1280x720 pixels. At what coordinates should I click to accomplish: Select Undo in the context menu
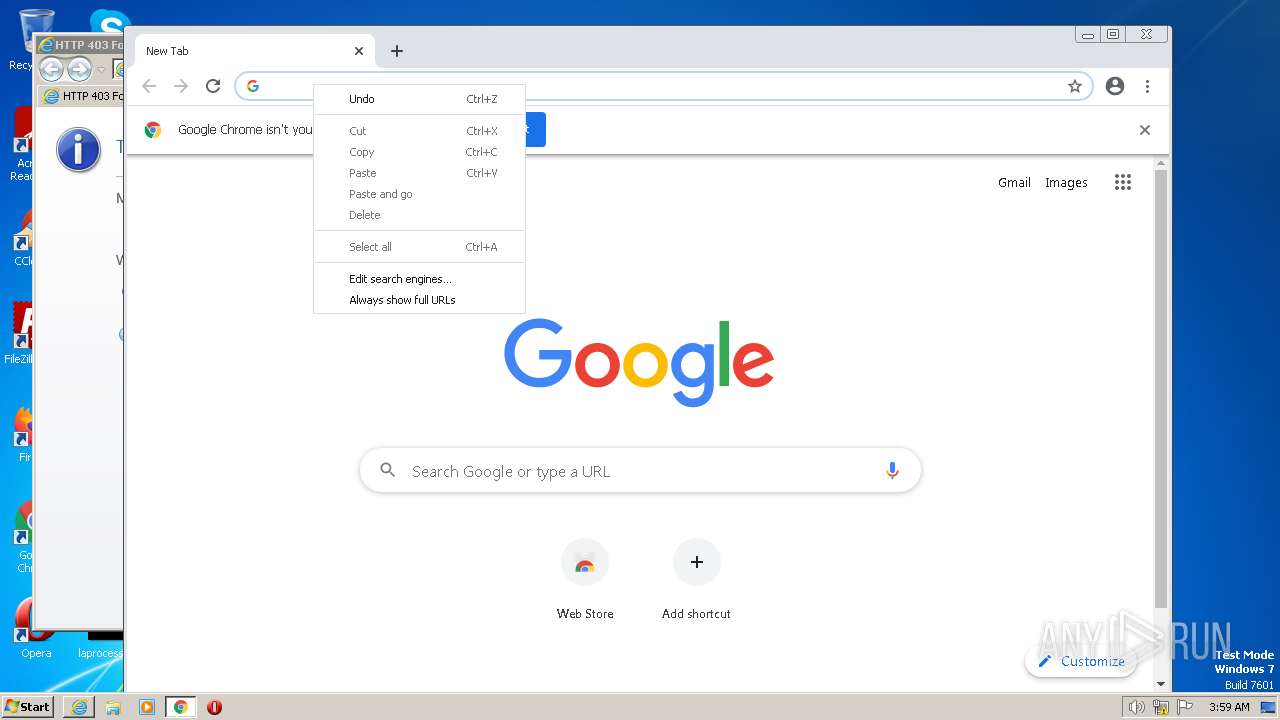[x=420, y=99]
